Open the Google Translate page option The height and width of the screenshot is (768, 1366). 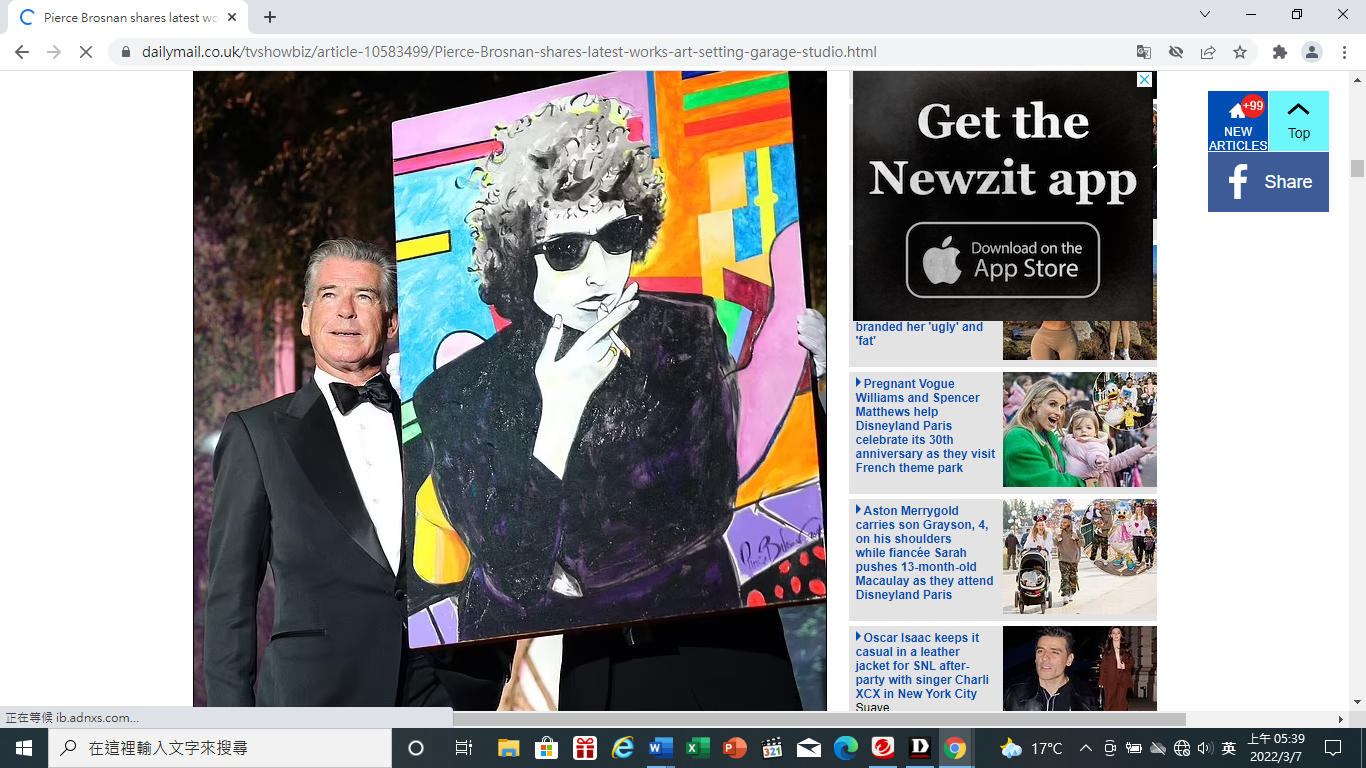coord(1144,52)
